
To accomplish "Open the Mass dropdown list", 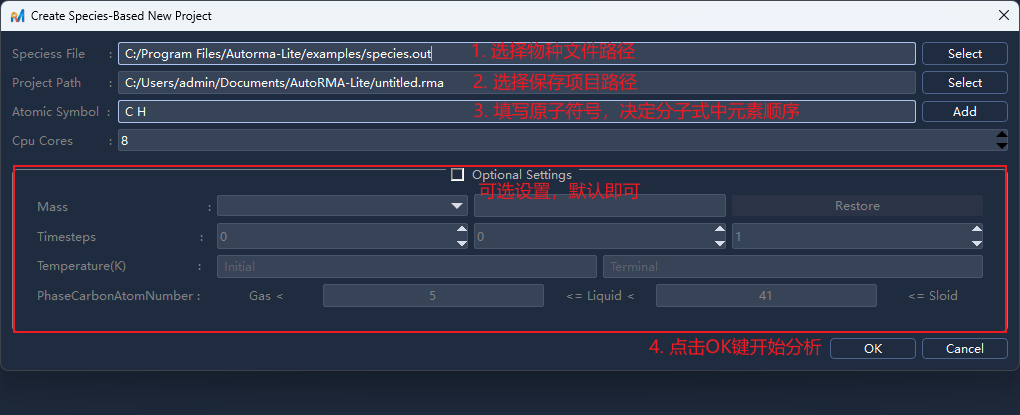I will click(x=453, y=206).
